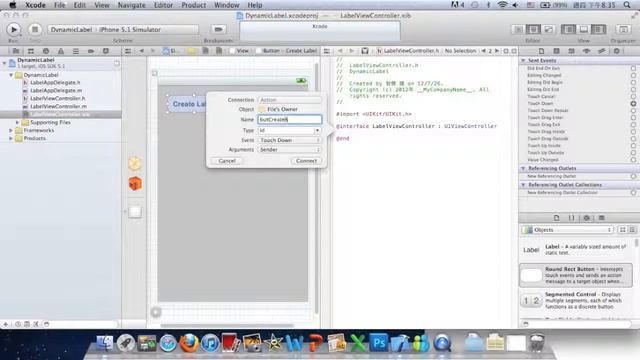Connect the Touch Up Outside event circle
The image size is (640, 360).
click(x=633, y=153)
